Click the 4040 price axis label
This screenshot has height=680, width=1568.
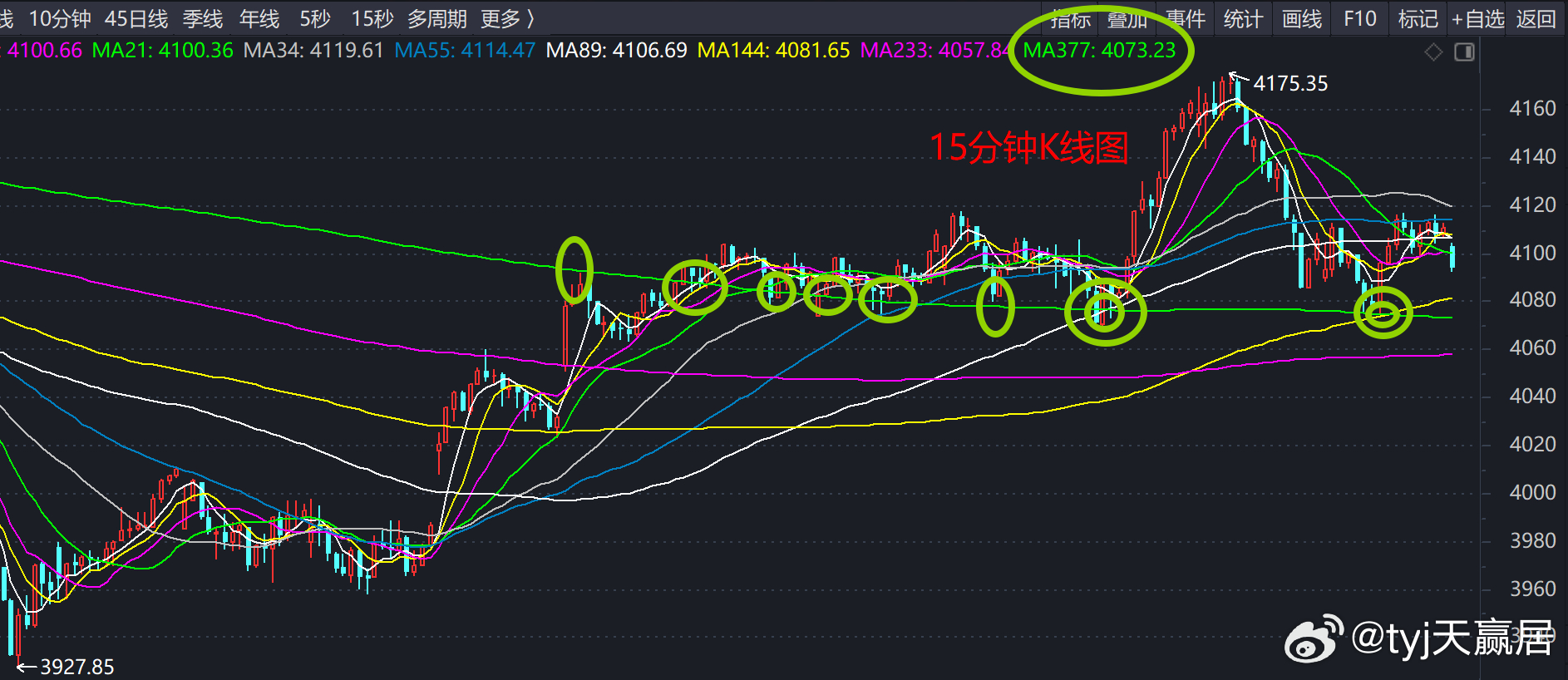click(x=1532, y=396)
